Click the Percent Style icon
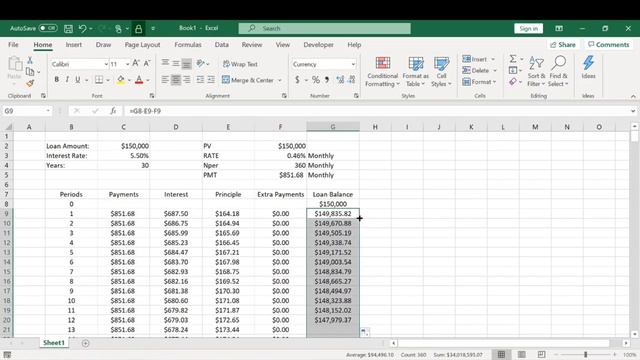This screenshot has height=360, width=640. click(x=316, y=80)
